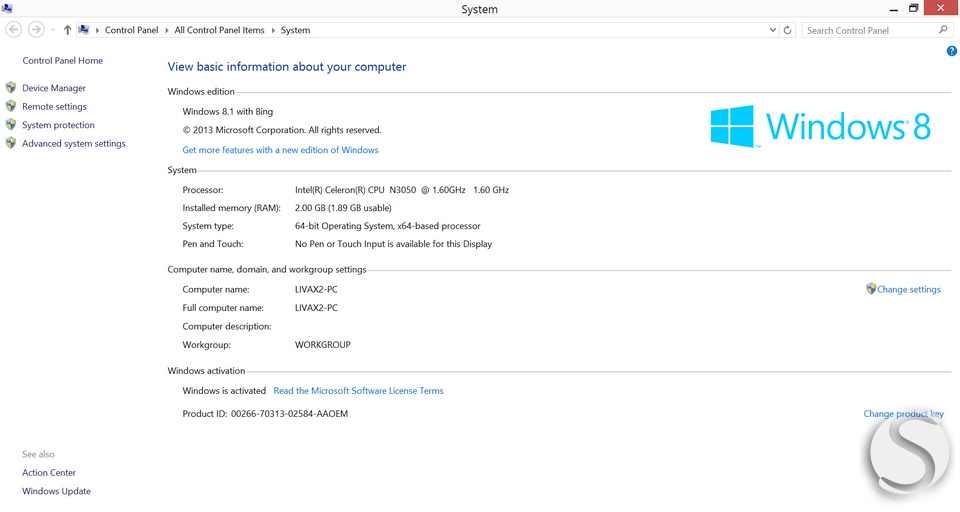Close the System window
Image resolution: width=960 pixels, height=512 pixels.
[941, 8]
